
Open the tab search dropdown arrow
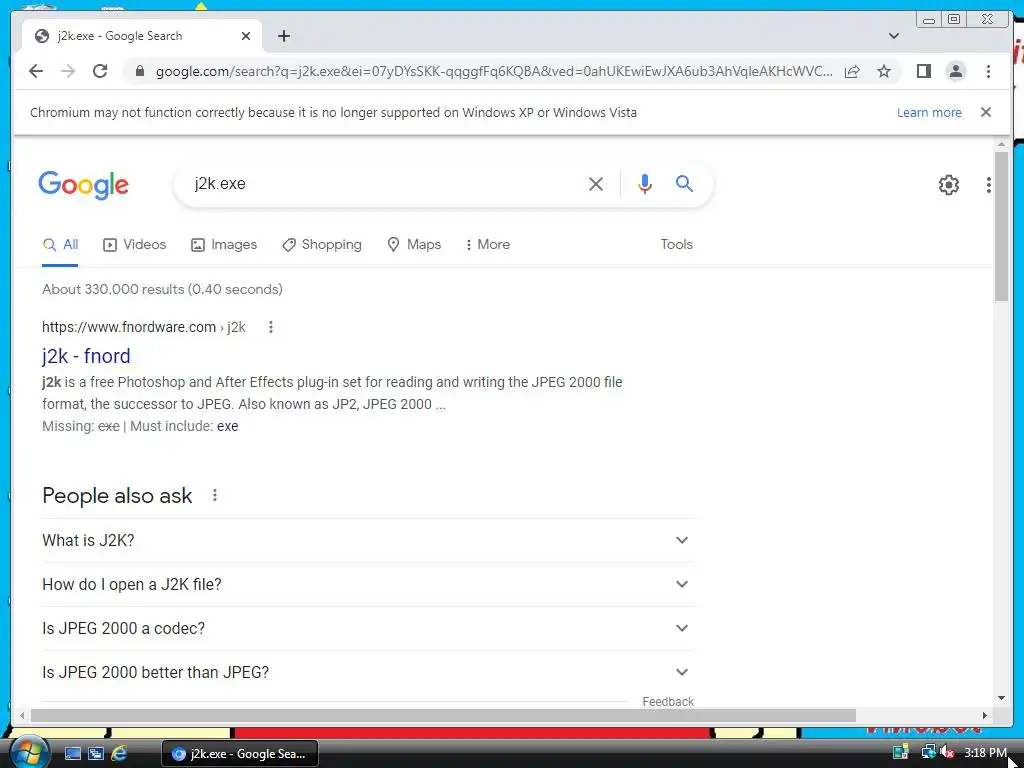tap(893, 36)
